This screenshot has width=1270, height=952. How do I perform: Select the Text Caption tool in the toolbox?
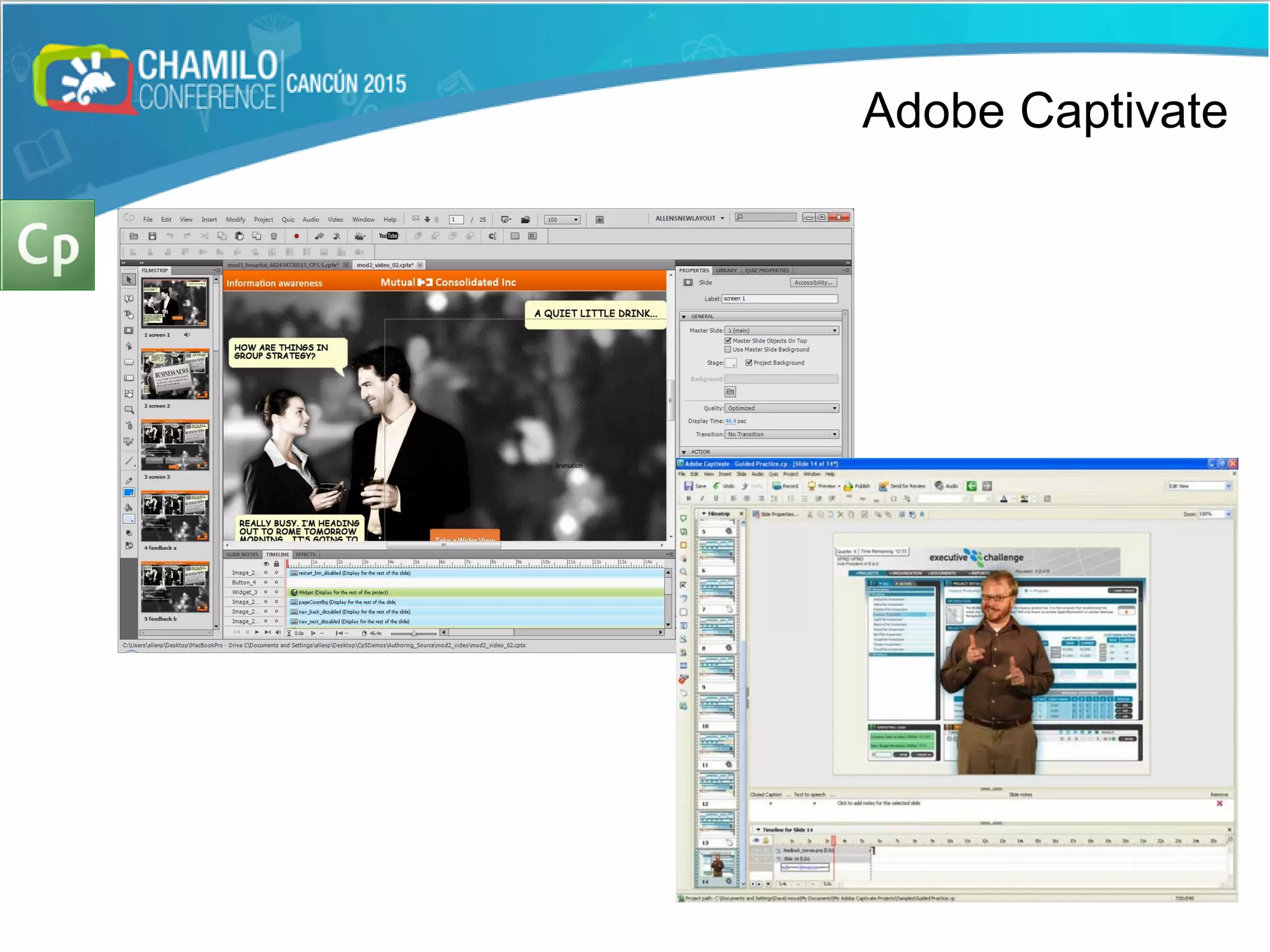tap(129, 299)
